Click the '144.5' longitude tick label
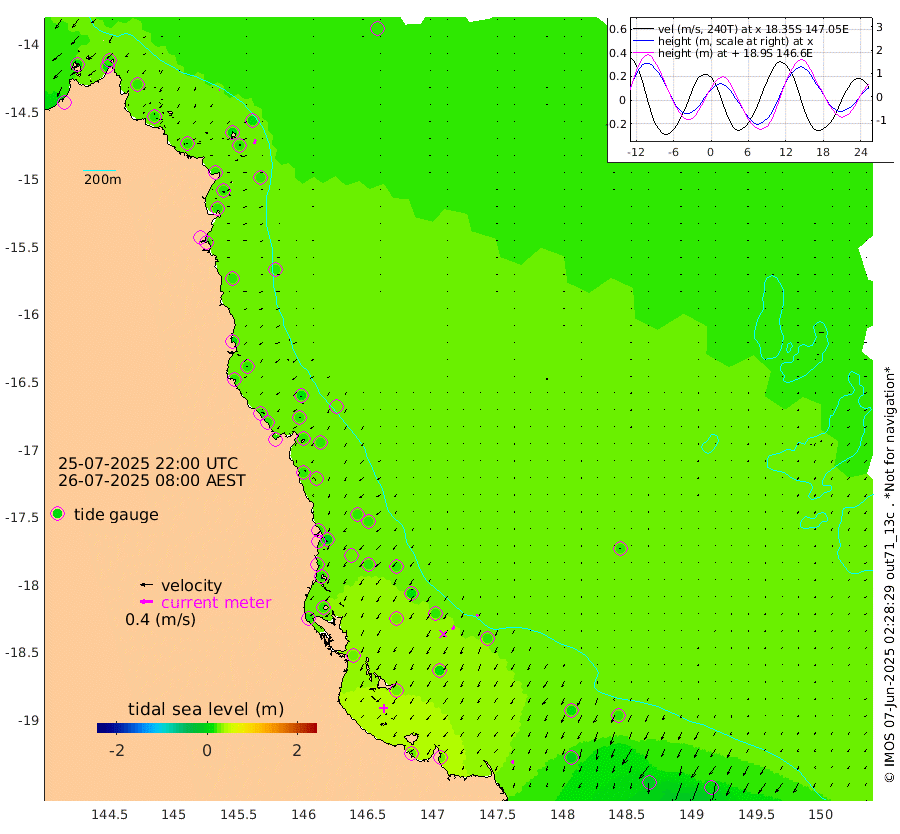900x834 pixels. click(x=109, y=814)
